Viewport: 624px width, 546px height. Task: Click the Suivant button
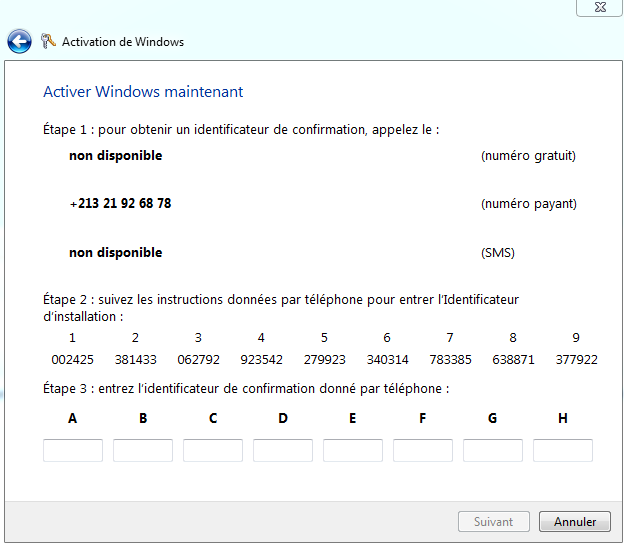pyautogui.click(x=493, y=521)
